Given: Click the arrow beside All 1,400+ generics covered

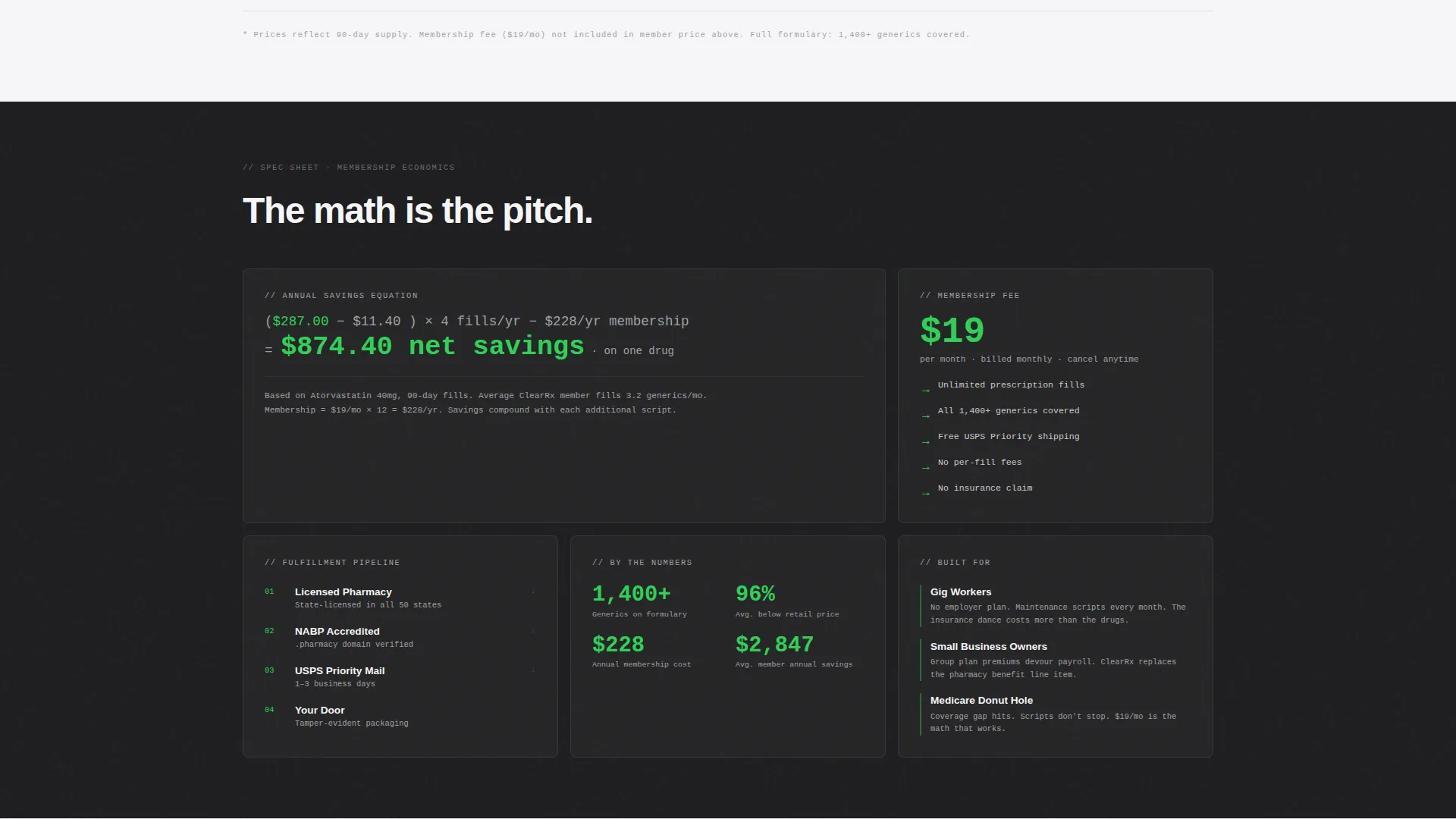Looking at the screenshot, I should tap(925, 416).
